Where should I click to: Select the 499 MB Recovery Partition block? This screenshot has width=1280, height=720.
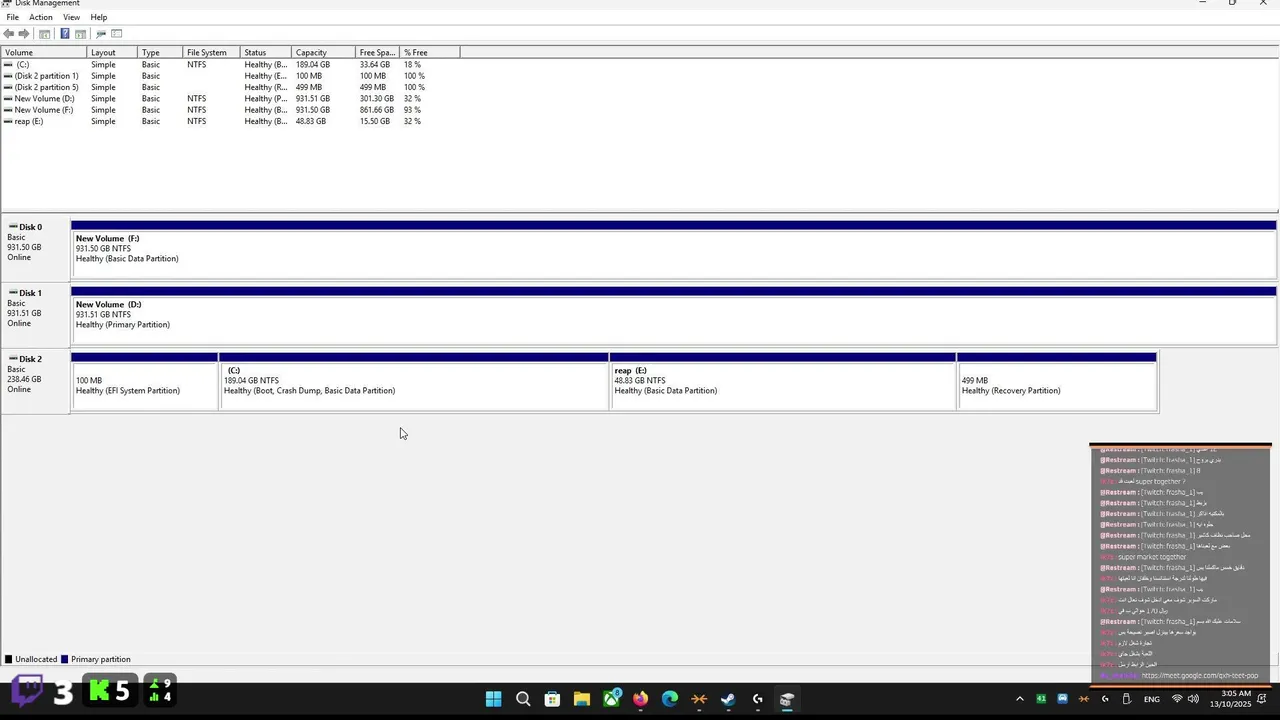1057,382
